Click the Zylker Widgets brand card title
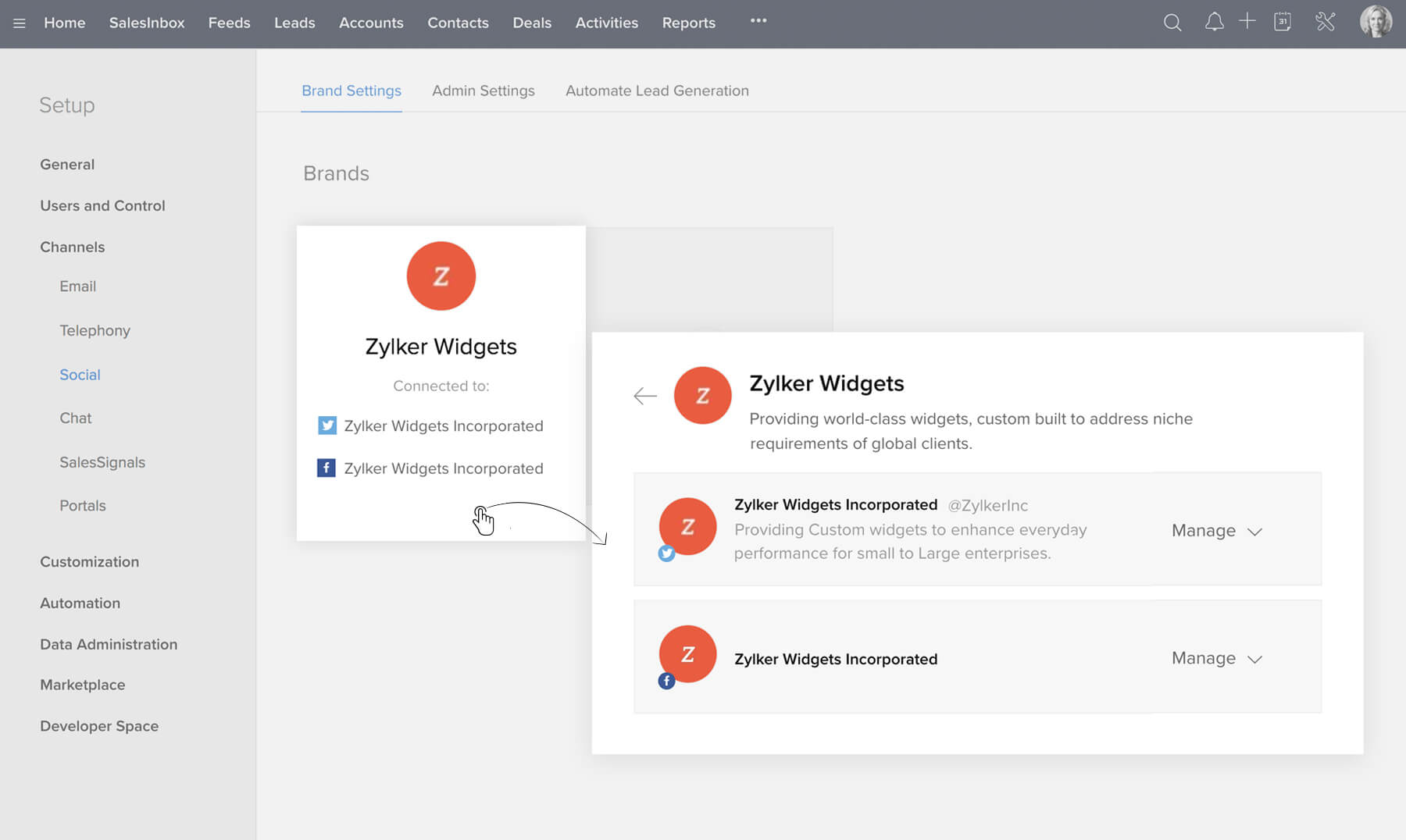This screenshot has width=1406, height=840. point(441,347)
